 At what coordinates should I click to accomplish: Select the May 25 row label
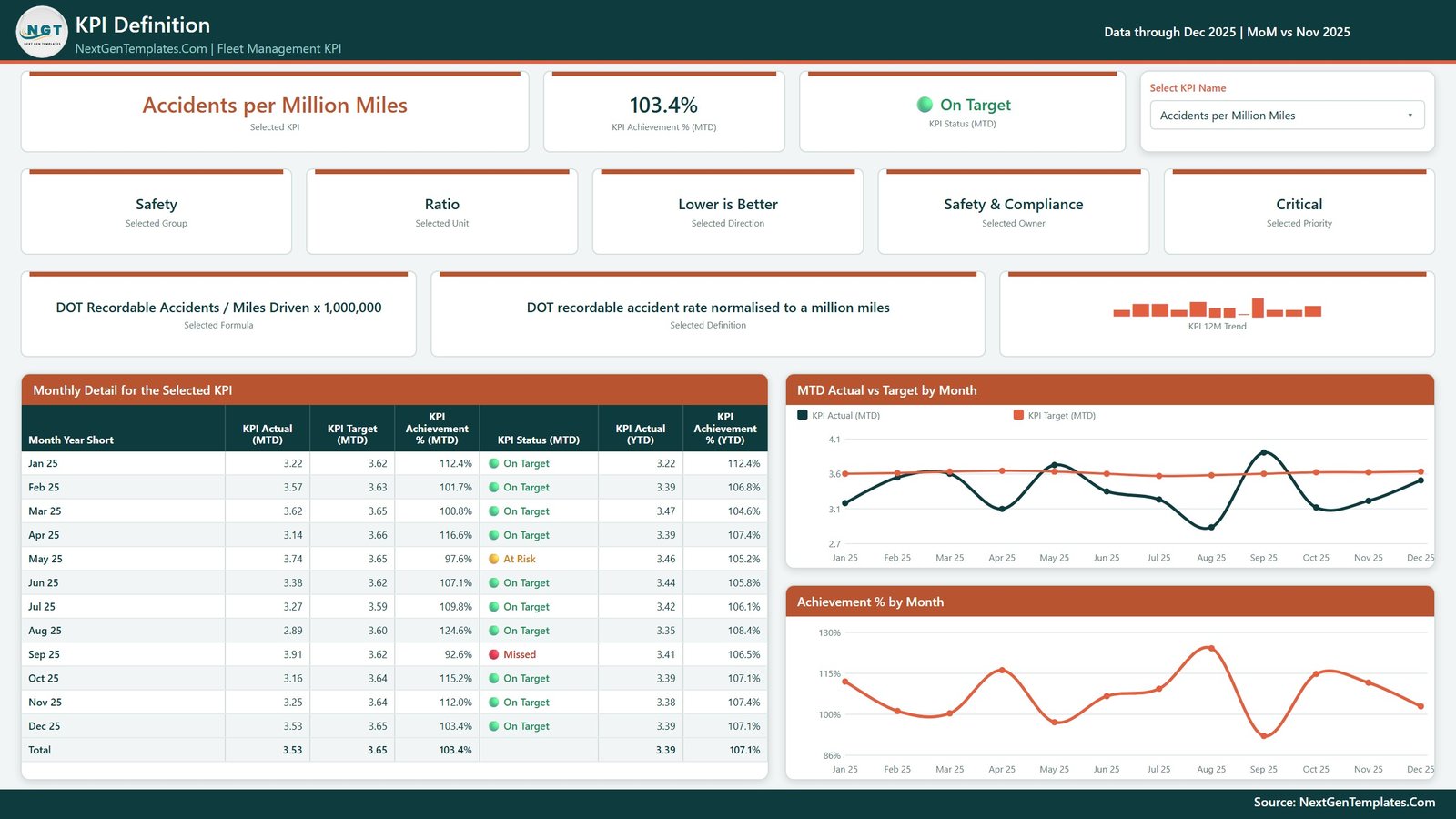coord(45,559)
